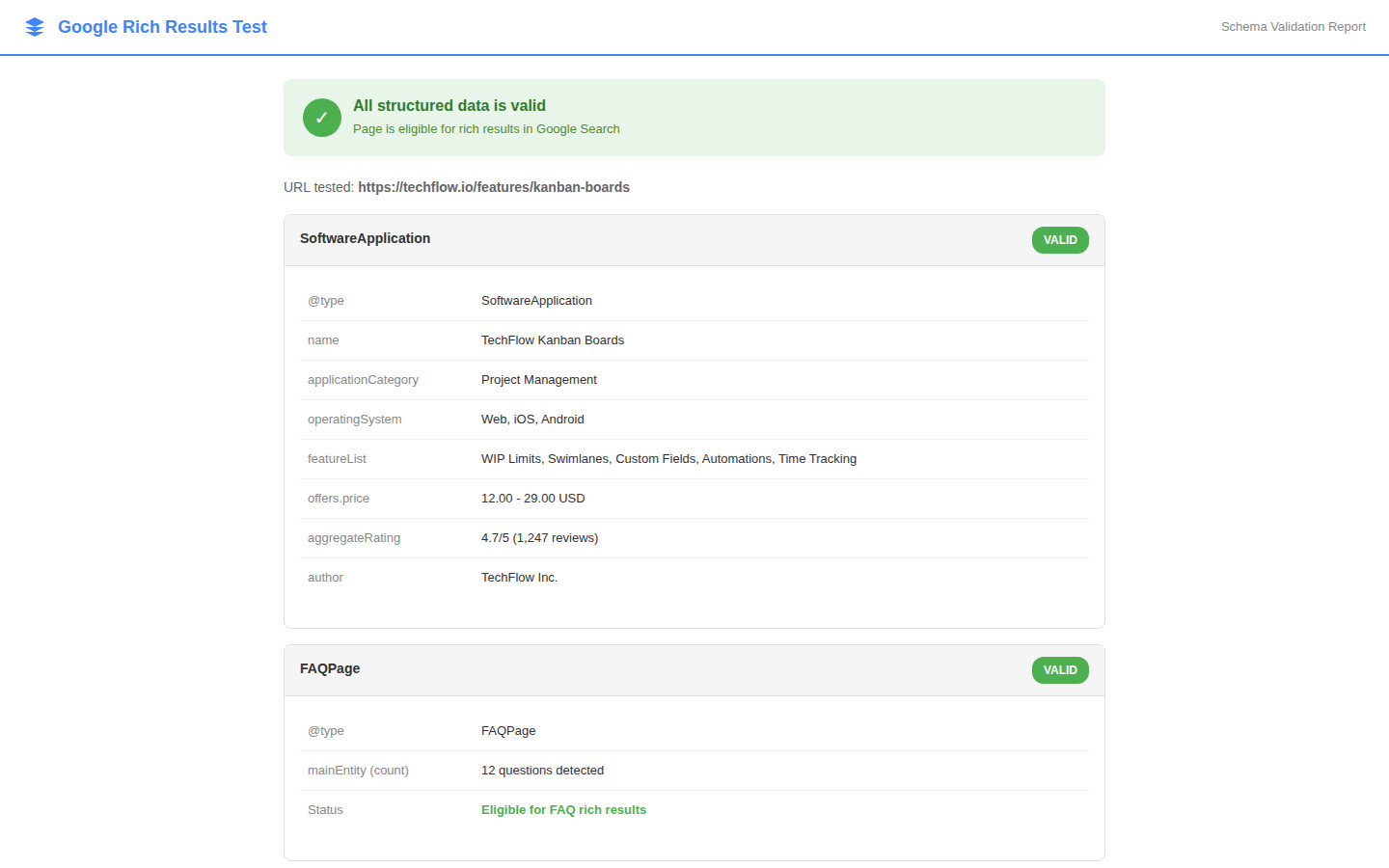
Task: Click the Google Rich Results Test logo icon
Action: click(x=35, y=27)
